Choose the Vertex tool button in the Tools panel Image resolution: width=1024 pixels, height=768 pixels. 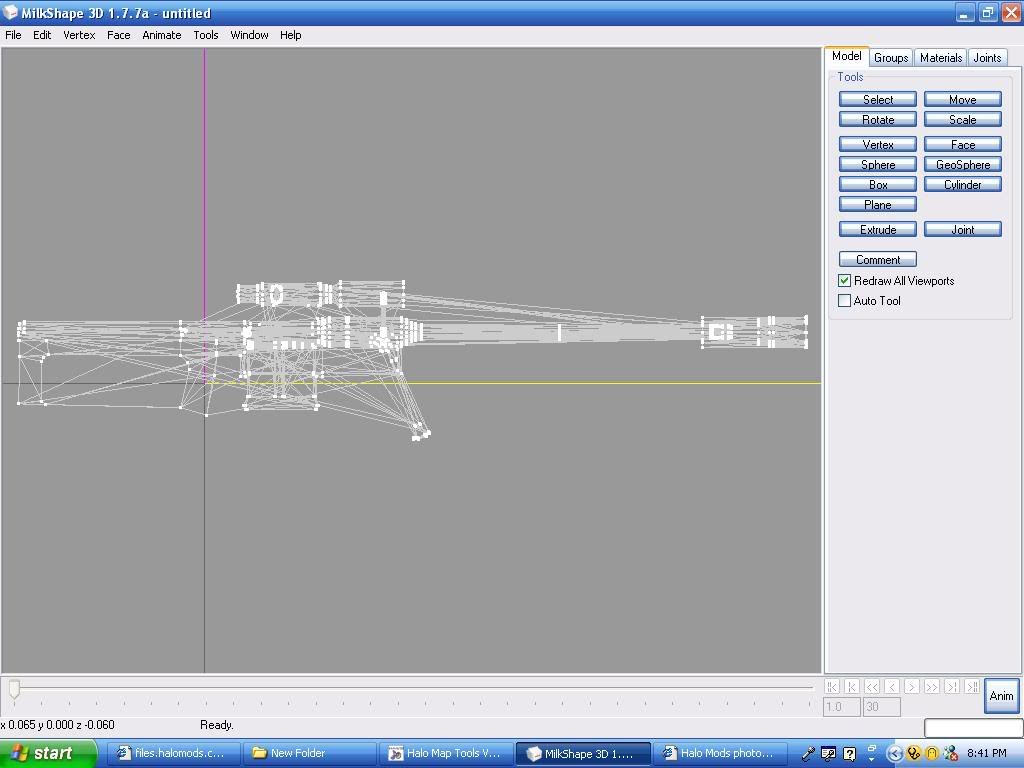tap(878, 144)
